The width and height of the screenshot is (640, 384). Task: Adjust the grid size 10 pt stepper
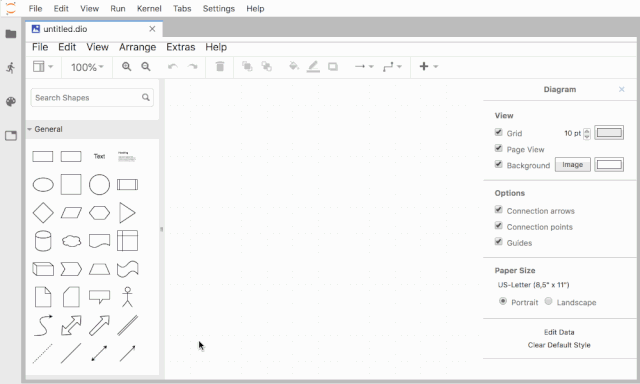[587, 133]
